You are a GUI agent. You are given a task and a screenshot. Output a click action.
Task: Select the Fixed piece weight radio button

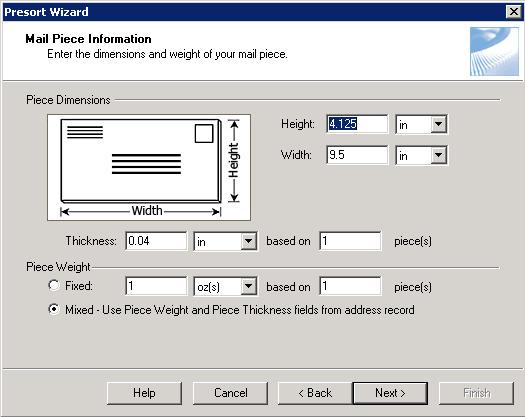click(x=54, y=286)
